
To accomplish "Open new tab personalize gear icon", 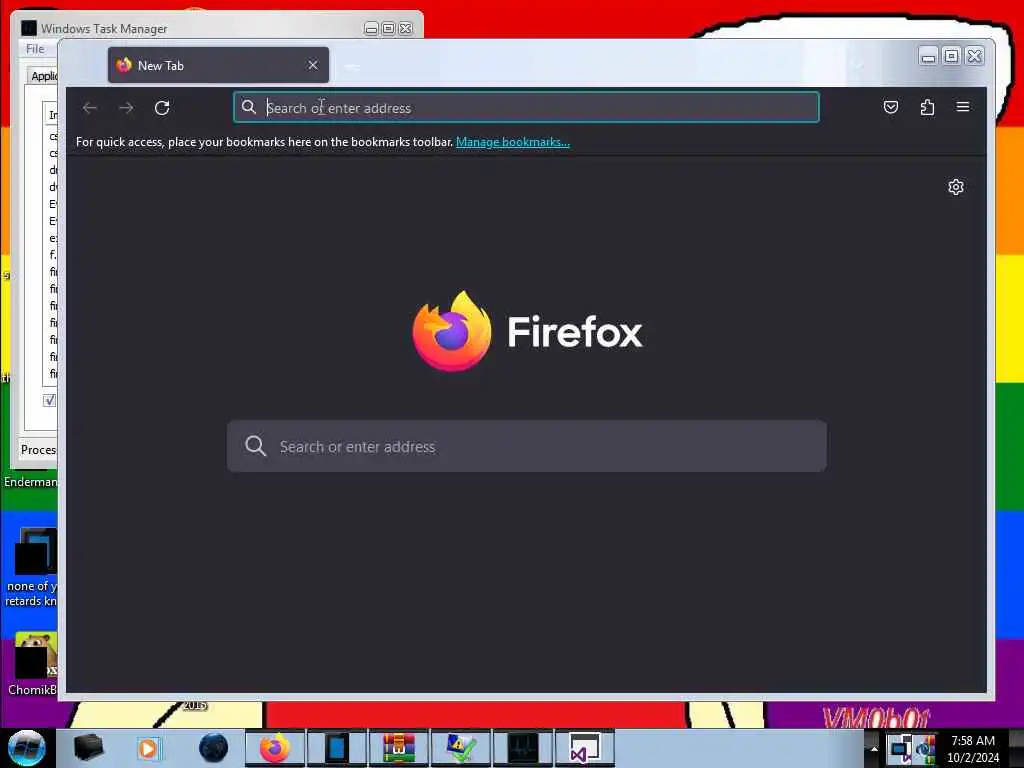I will 955,187.
